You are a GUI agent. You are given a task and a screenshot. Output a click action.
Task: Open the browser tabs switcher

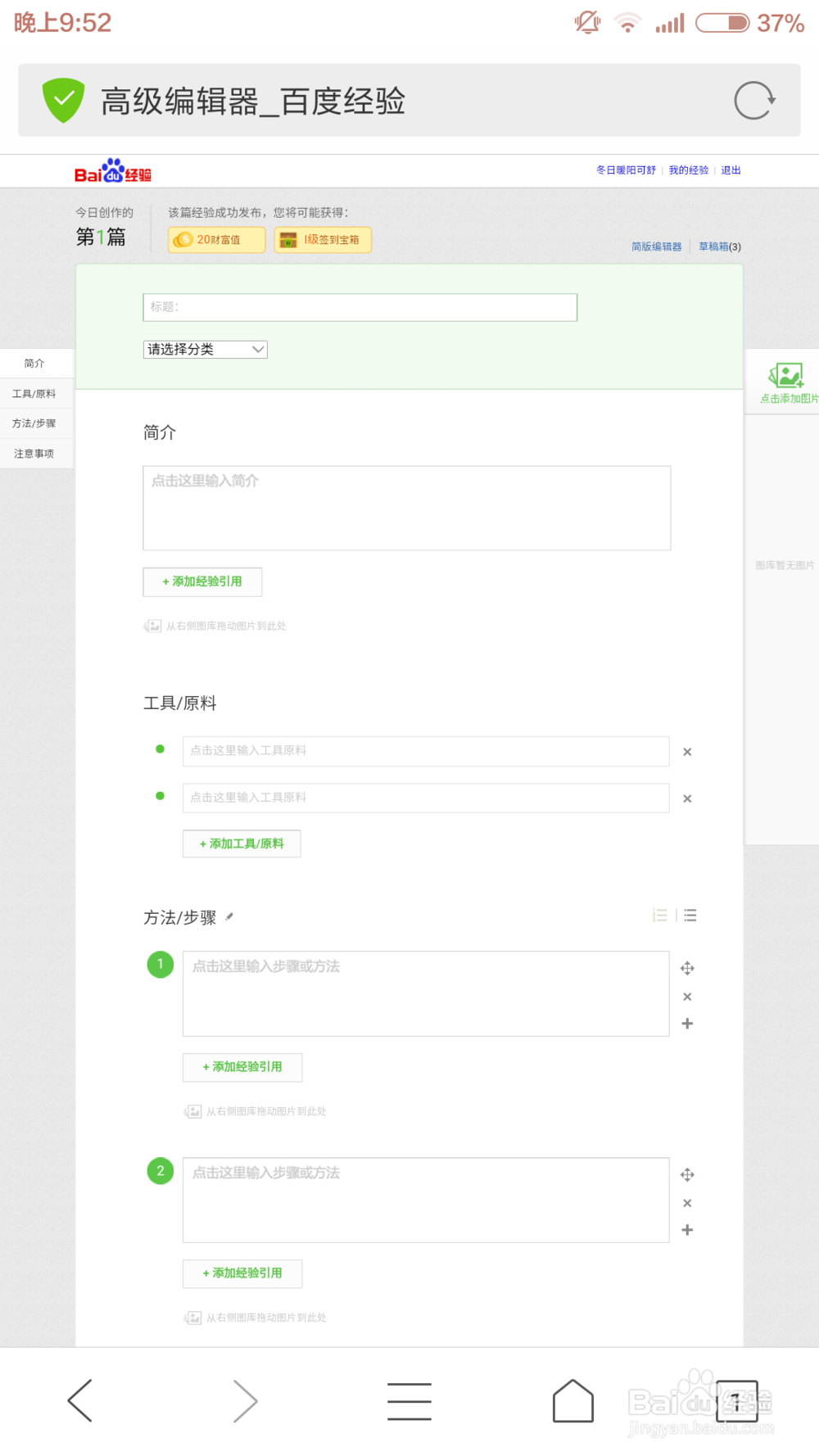[x=737, y=1400]
